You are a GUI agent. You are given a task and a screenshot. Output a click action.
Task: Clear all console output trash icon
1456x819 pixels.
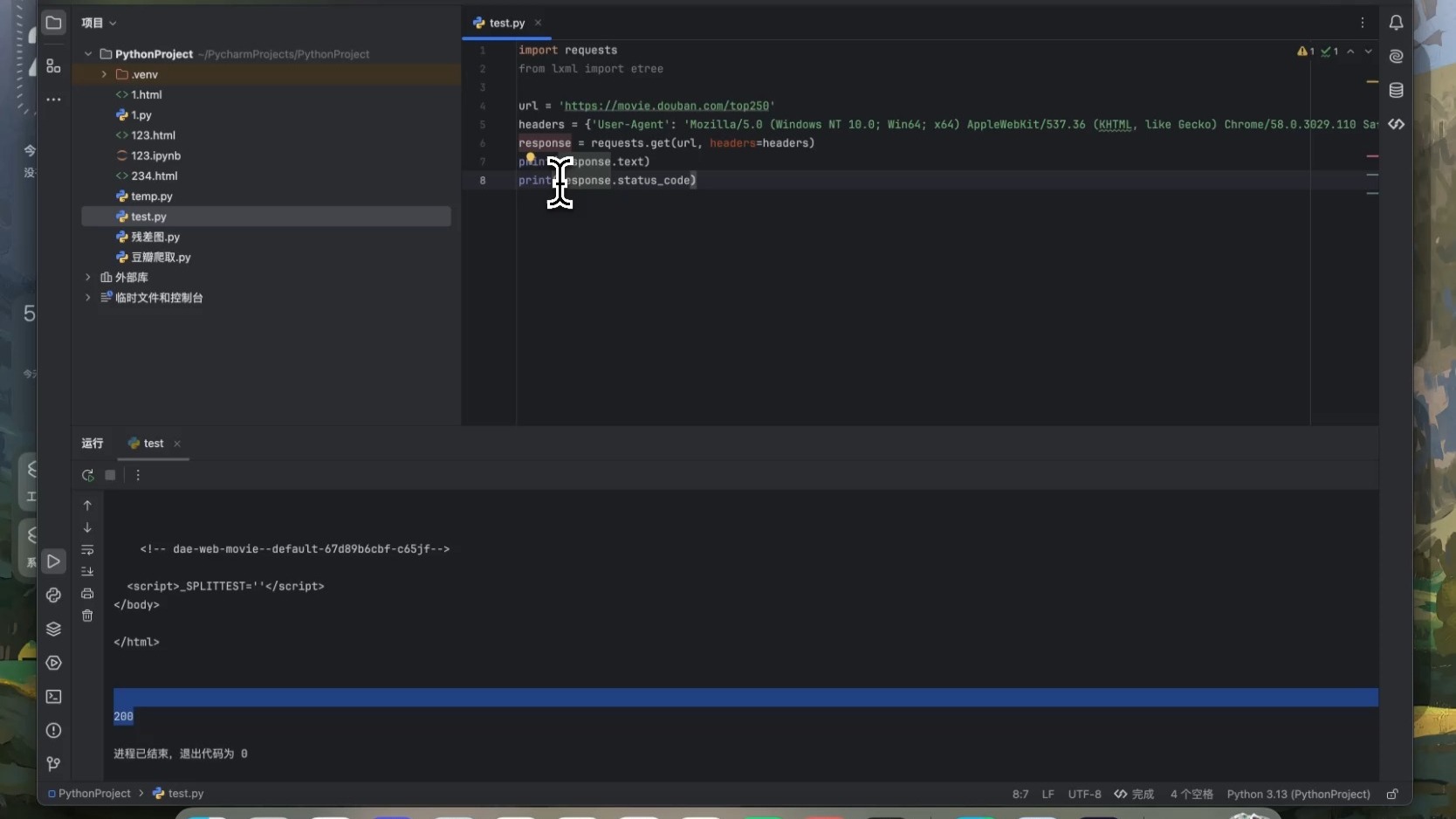[87, 616]
